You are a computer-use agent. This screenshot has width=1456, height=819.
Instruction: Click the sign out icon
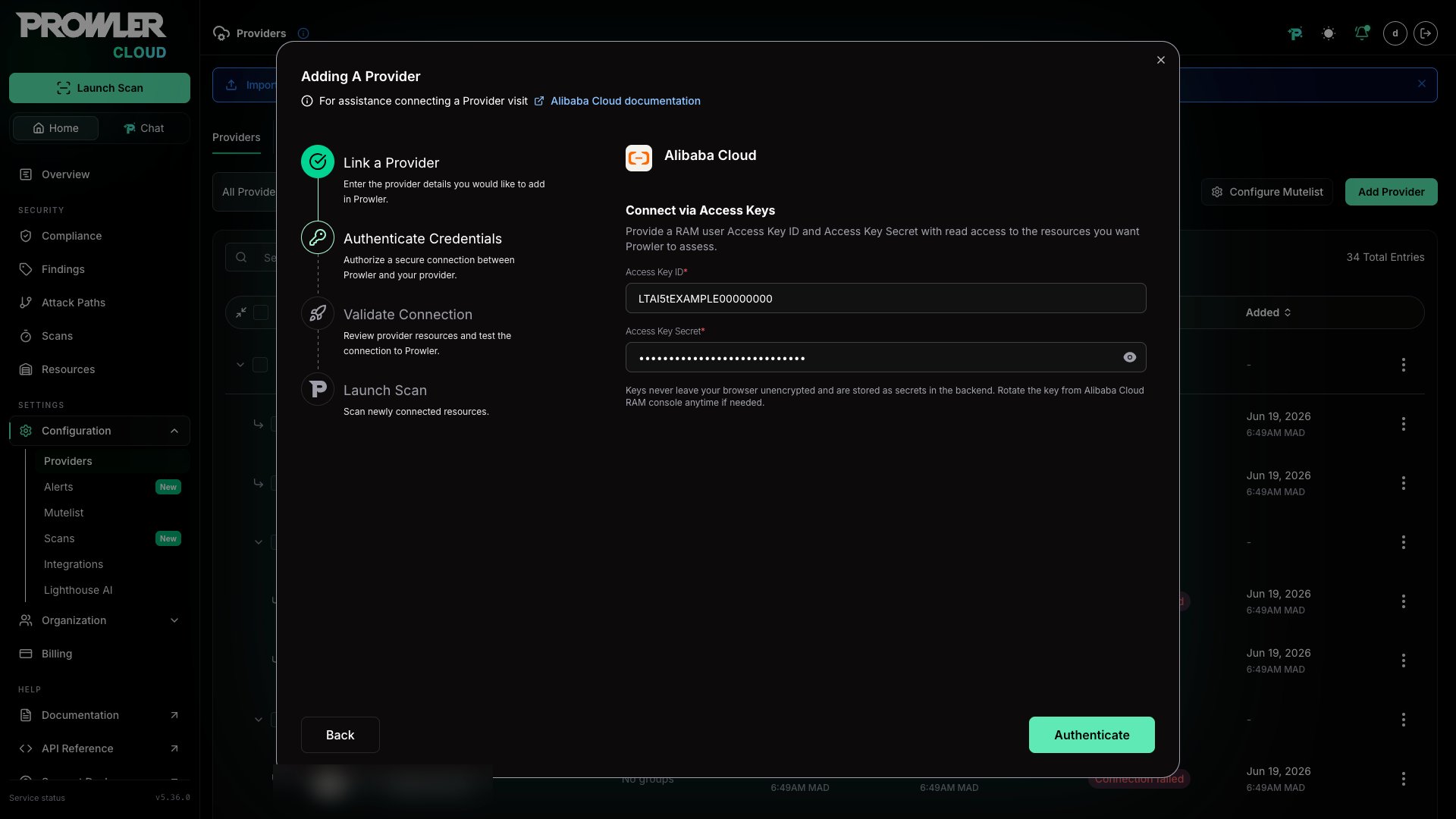tap(1426, 33)
